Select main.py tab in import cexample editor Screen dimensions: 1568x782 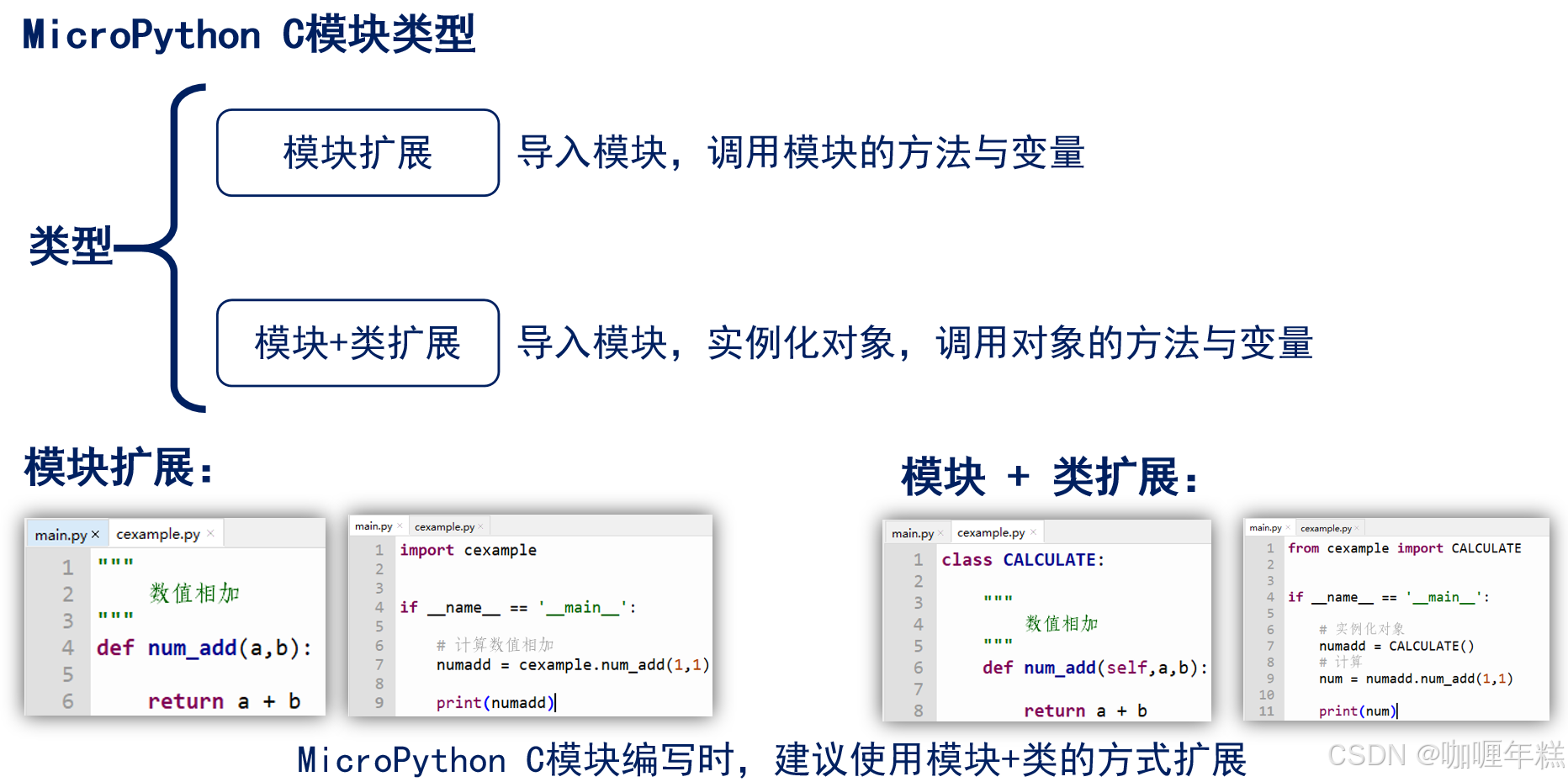pyautogui.click(x=373, y=526)
